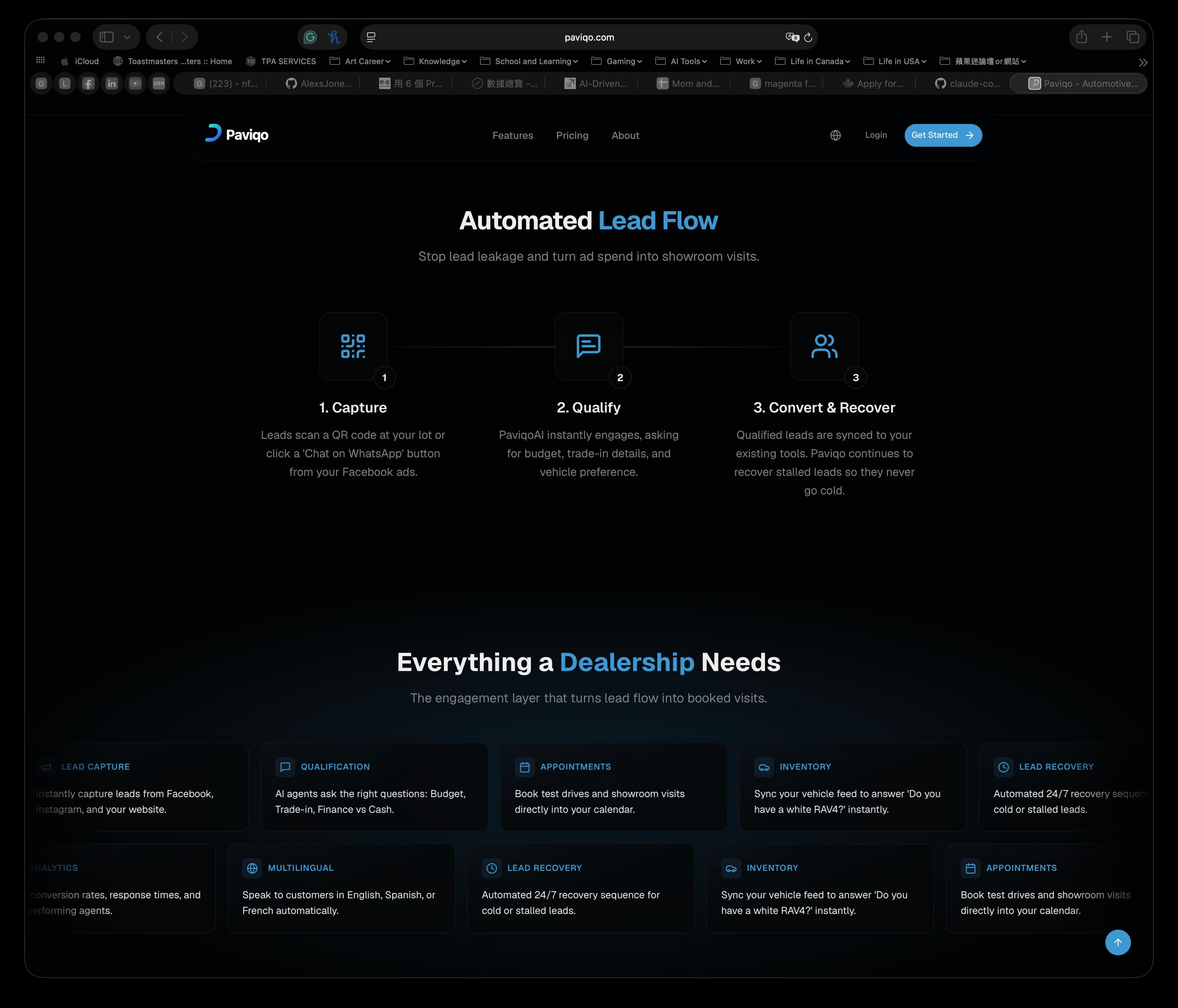Click the people Convert & Recover icon

(825, 346)
